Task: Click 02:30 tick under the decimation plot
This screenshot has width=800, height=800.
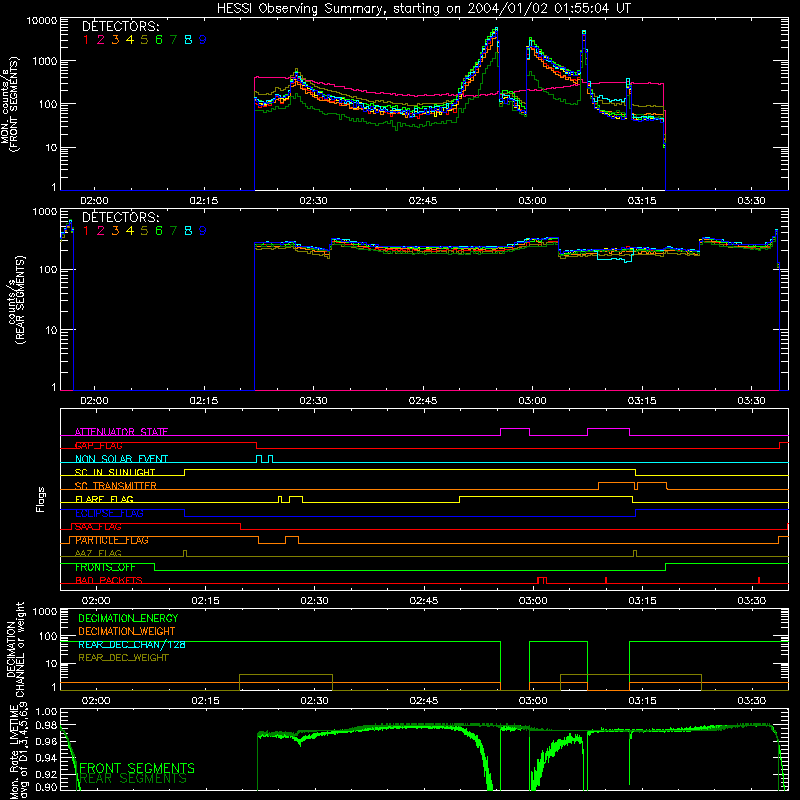Action: click(x=314, y=701)
